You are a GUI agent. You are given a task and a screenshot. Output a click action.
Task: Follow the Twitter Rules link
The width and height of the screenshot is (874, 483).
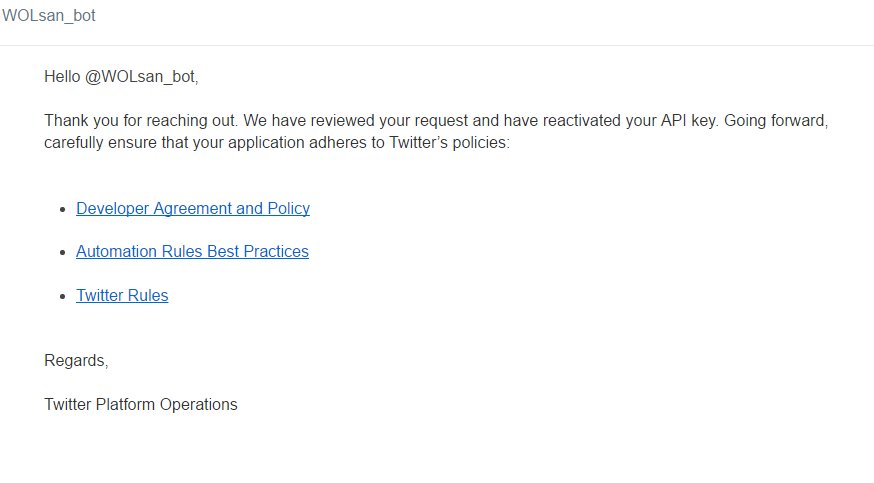click(122, 295)
